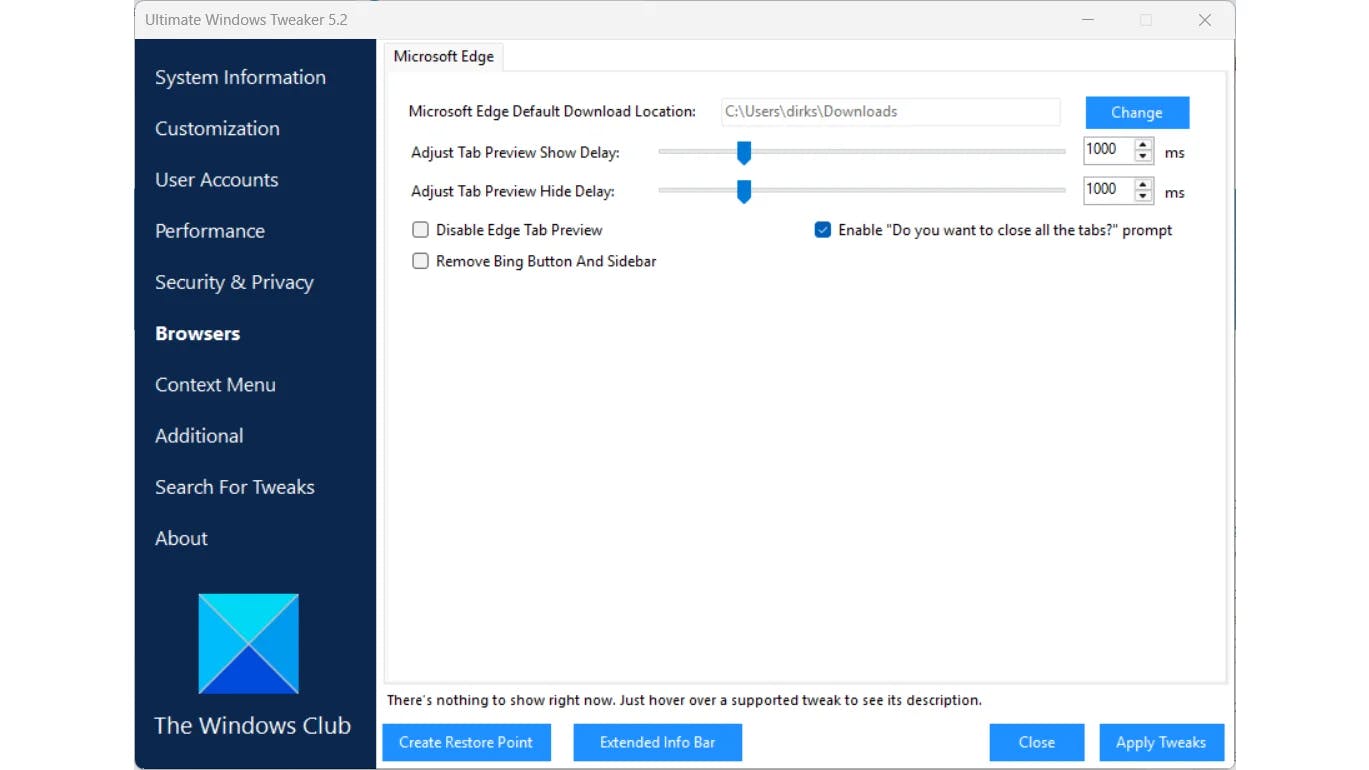Increase Hide Delay value with up arrow
The width and height of the screenshot is (1369, 770).
[1143, 185]
